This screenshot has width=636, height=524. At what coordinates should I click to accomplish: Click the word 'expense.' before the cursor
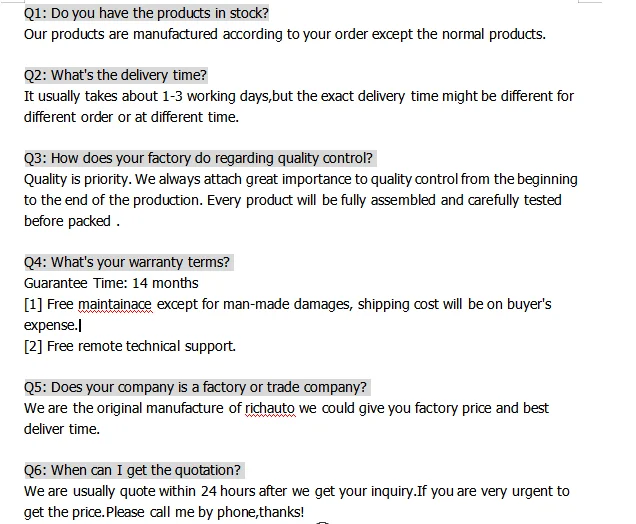point(50,325)
